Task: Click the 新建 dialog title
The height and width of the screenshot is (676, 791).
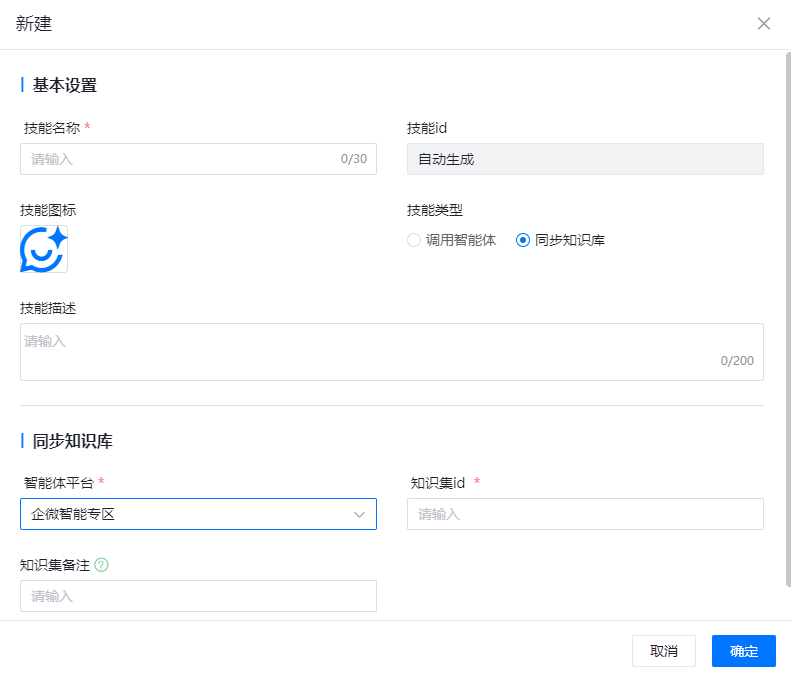Action: [34, 24]
